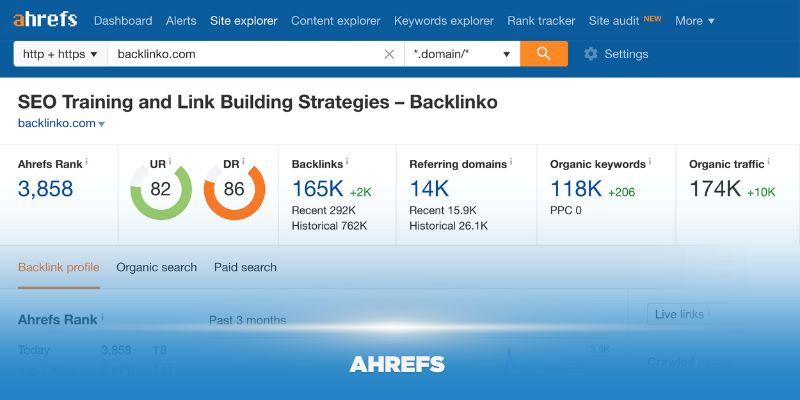Viewport: 800px width, 400px height.
Task: Expand the backlinko.com URL dropdown arrow
Action: tap(102, 124)
